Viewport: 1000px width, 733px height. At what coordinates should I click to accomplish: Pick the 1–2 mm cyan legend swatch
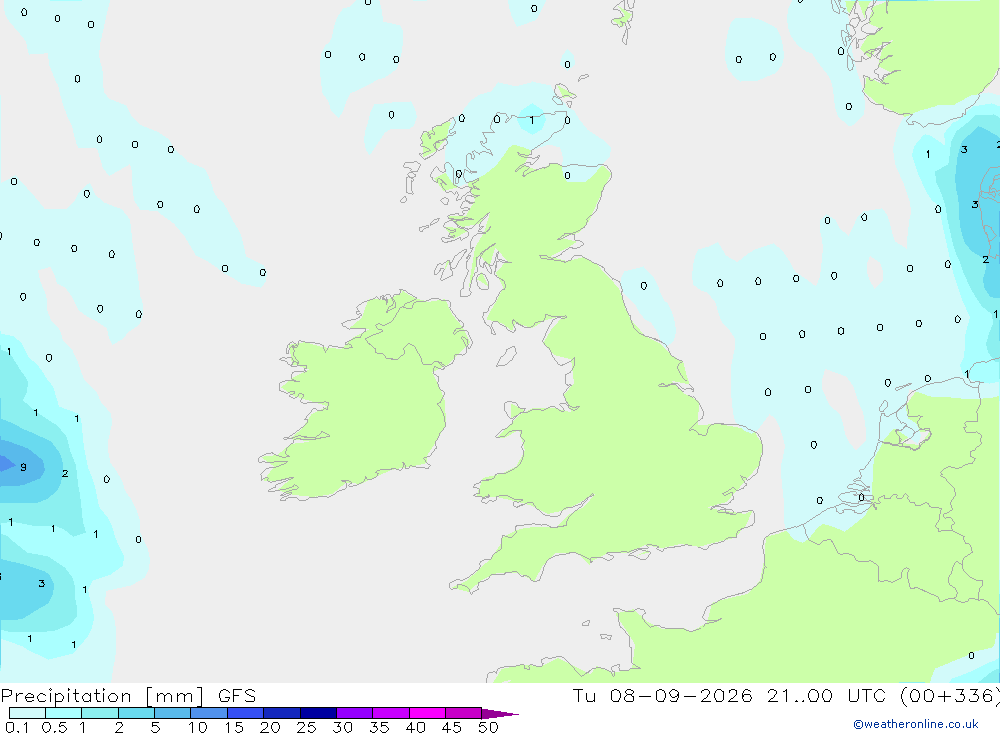tap(100, 713)
